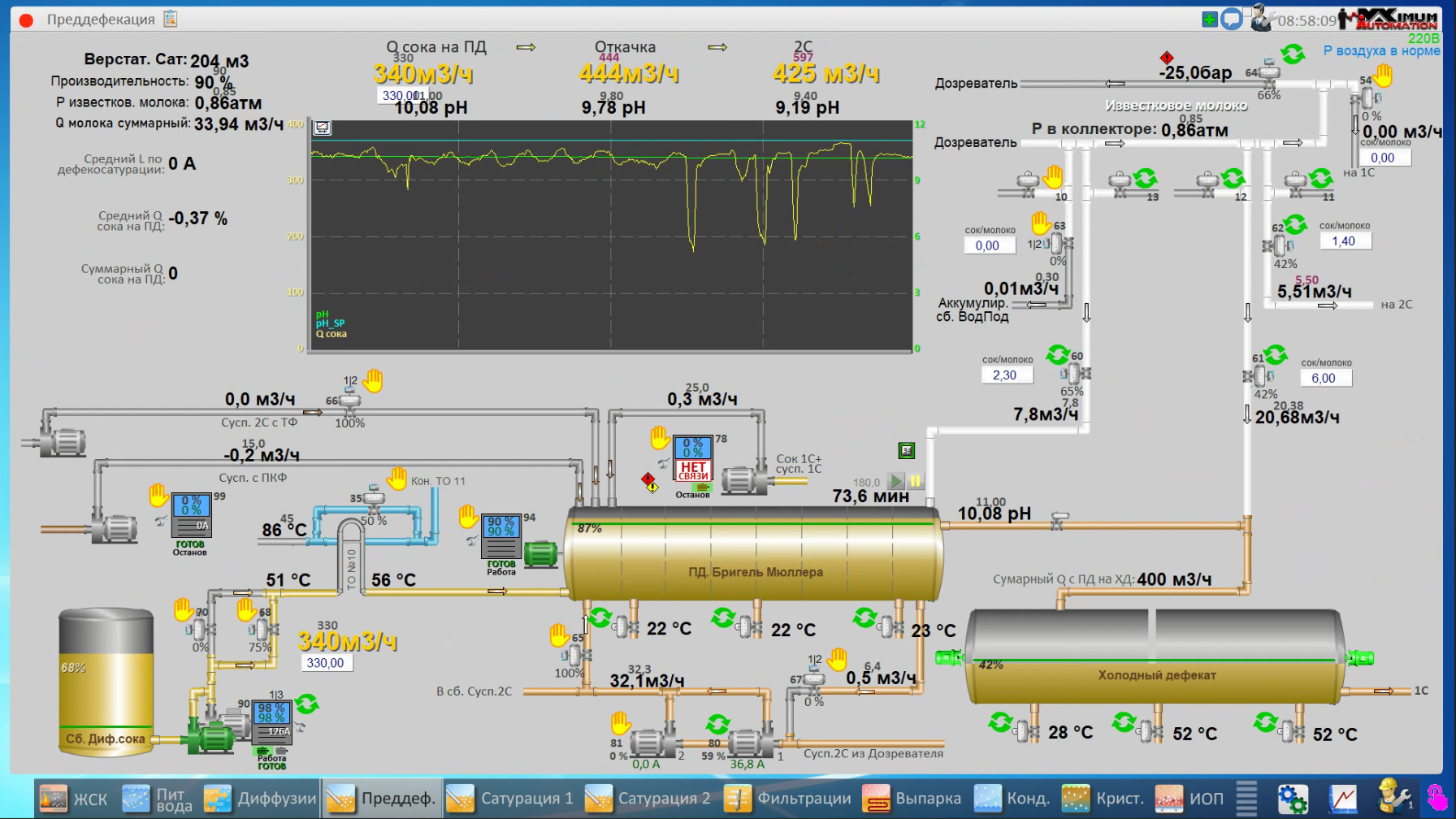This screenshot has height=819, width=1456.
Task: Click the green plus icon in header
Action: pyautogui.click(x=1210, y=19)
